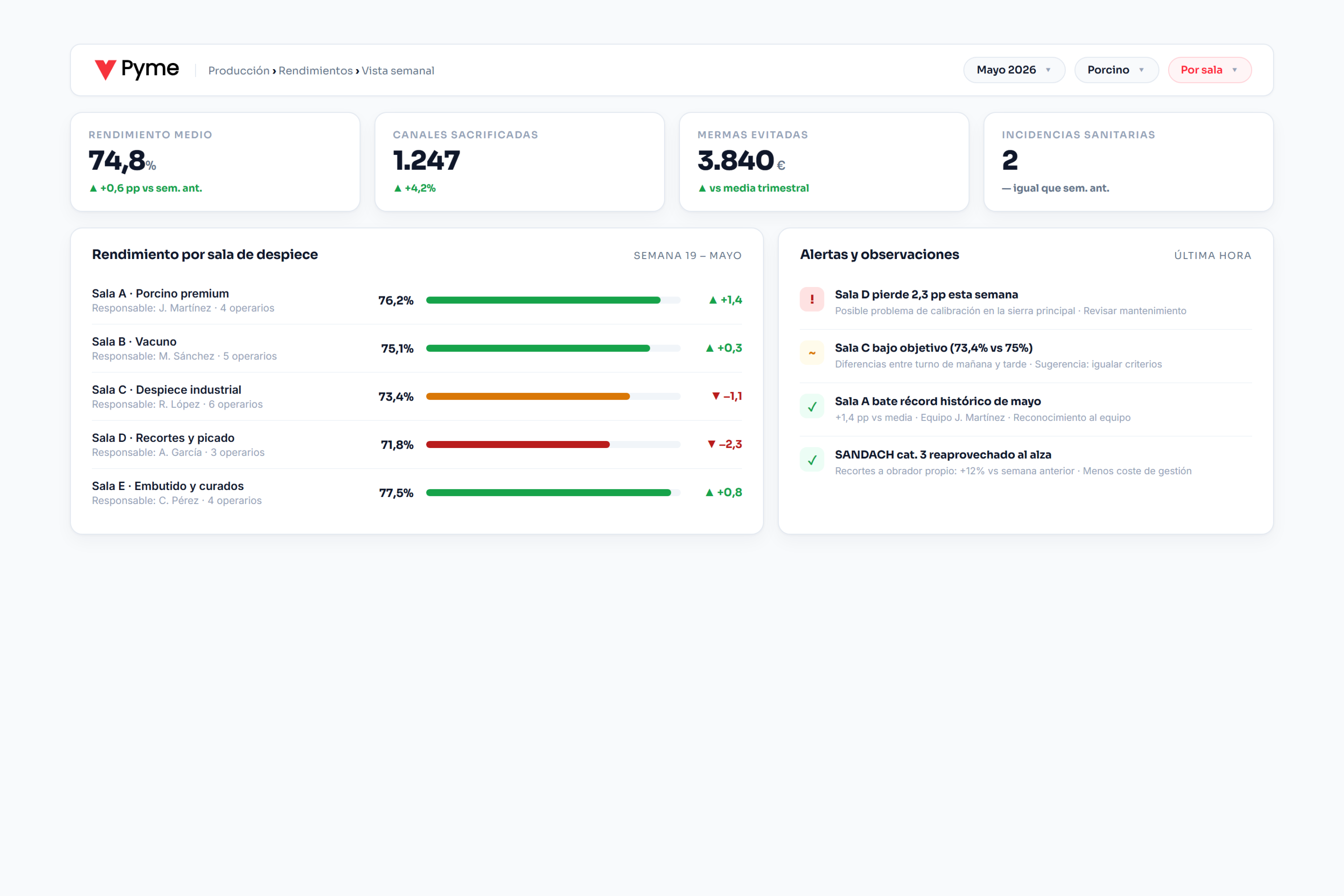The height and width of the screenshot is (896, 1344).
Task: Select row Sala D · Recortes y picado
Action: click(x=417, y=444)
